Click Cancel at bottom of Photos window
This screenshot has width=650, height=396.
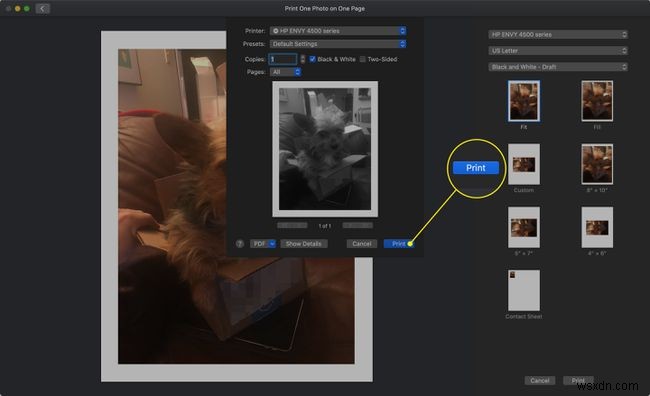click(x=540, y=381)
